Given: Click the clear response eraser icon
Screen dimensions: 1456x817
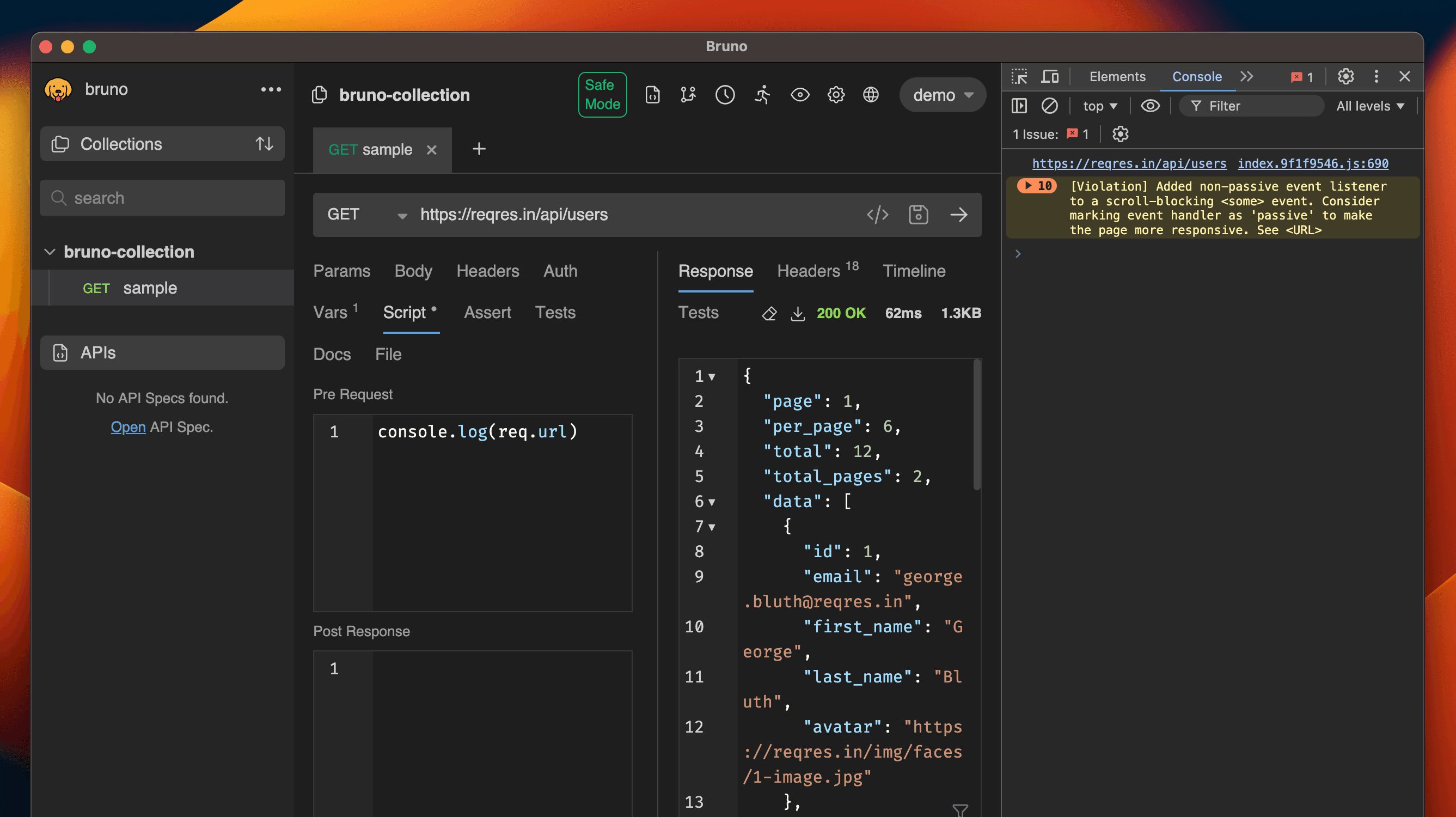Looking at the screenshot, I should click(x=769, y=313).
